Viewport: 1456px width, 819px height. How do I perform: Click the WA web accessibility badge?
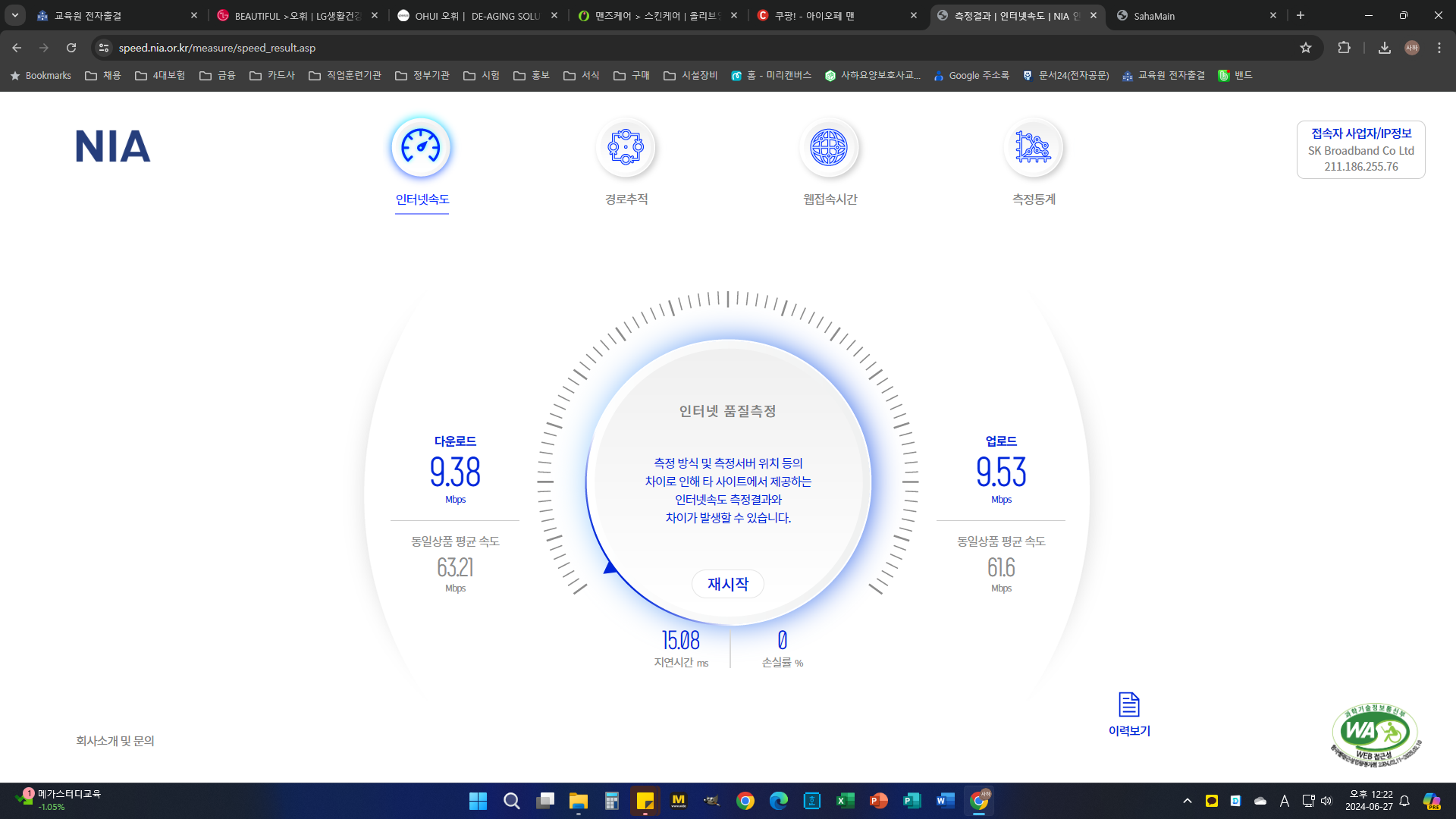[x=1376, y=734]
